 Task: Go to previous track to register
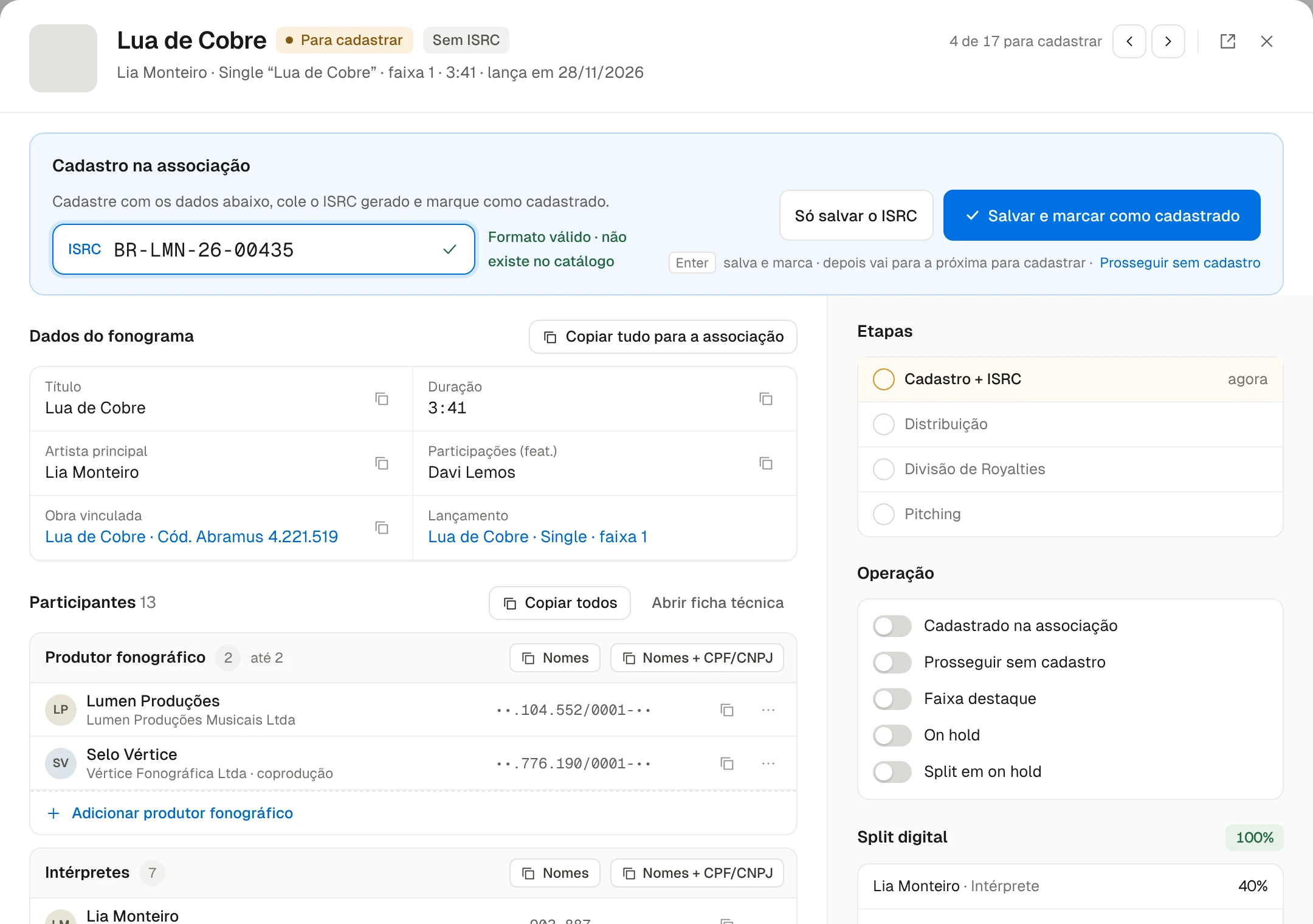pos(1129,41)
